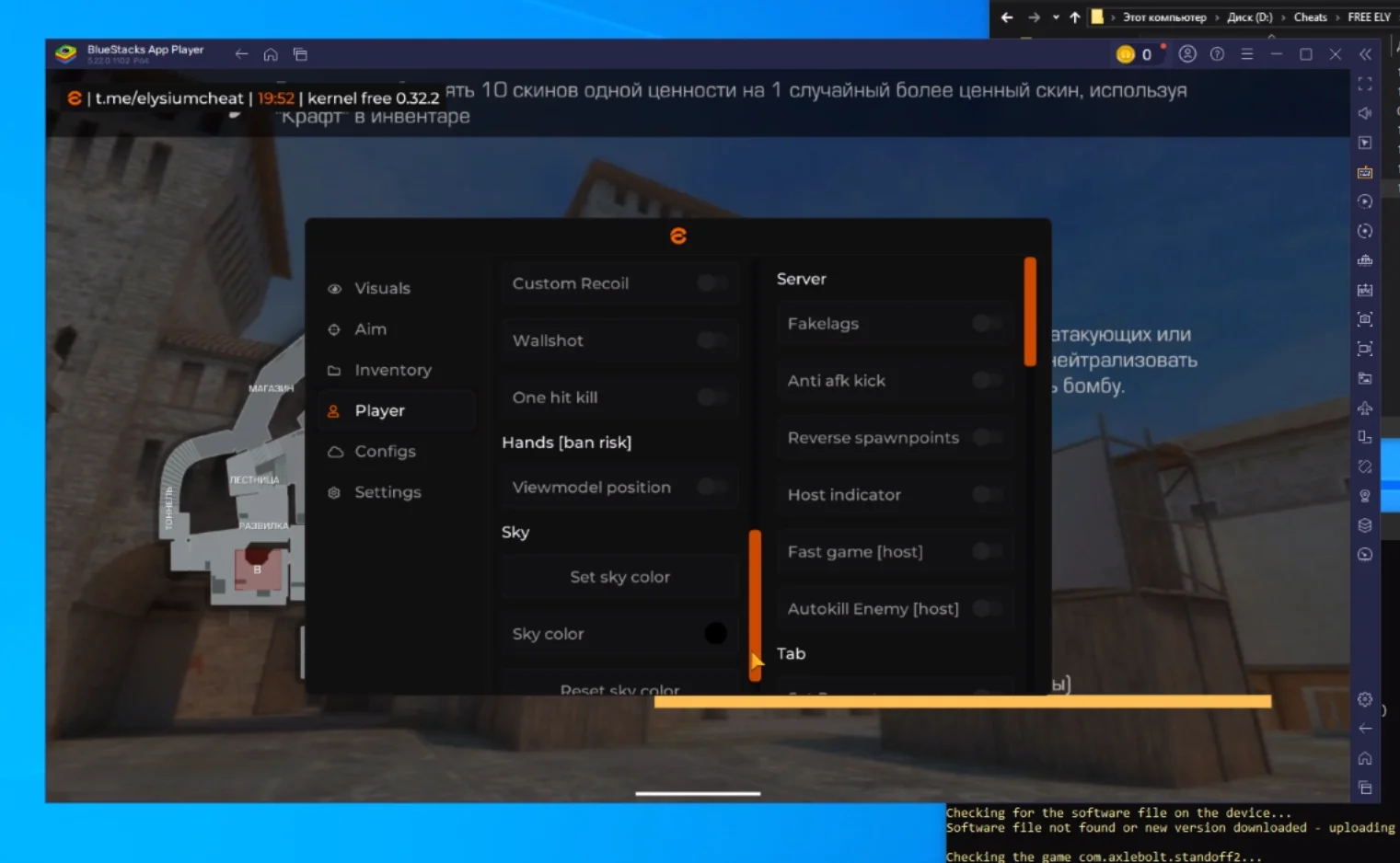Open the File Explorer address dropdown arrow

coord(1056,17)
